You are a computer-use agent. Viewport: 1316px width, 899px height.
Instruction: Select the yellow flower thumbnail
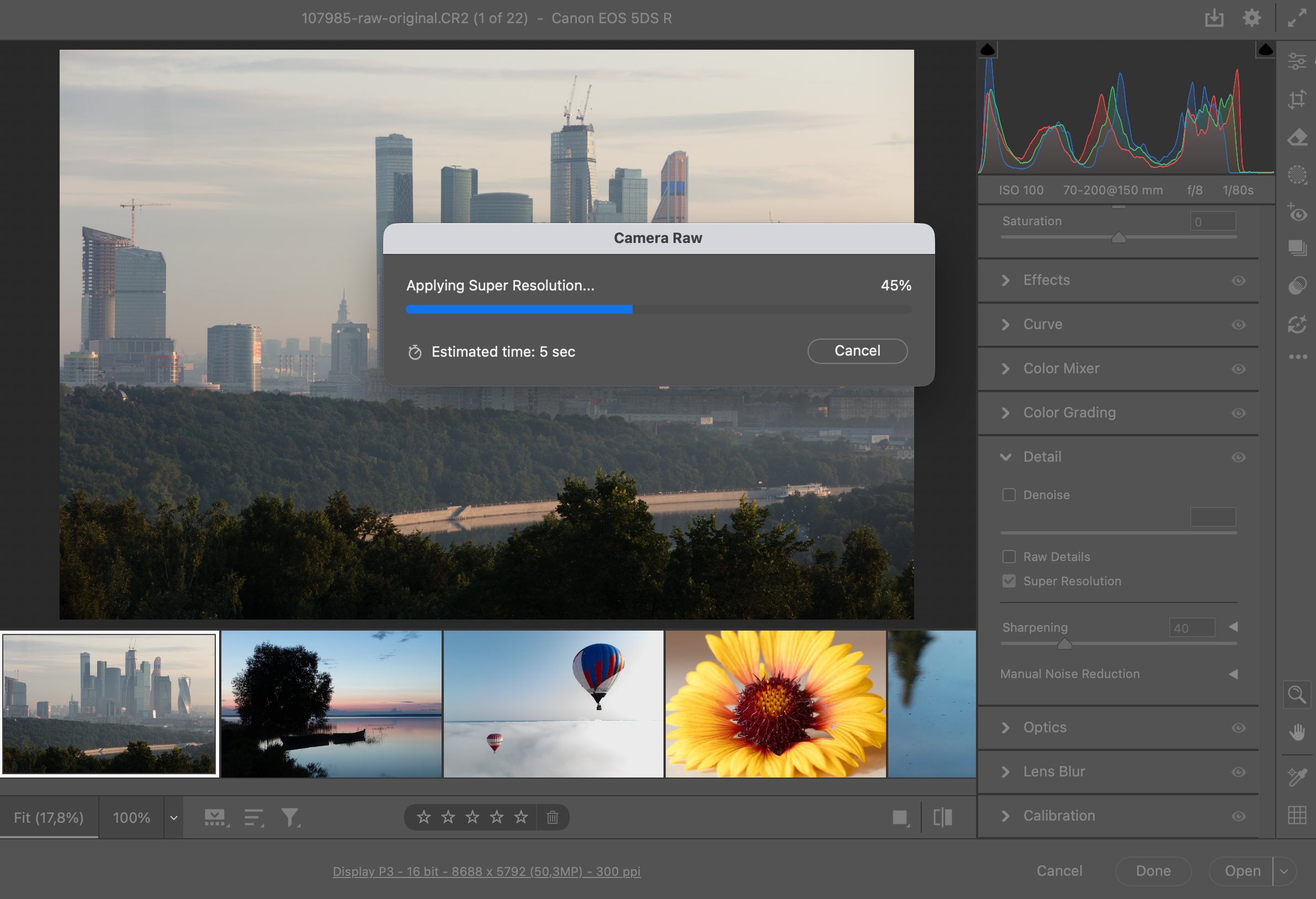tap(775, 704)
